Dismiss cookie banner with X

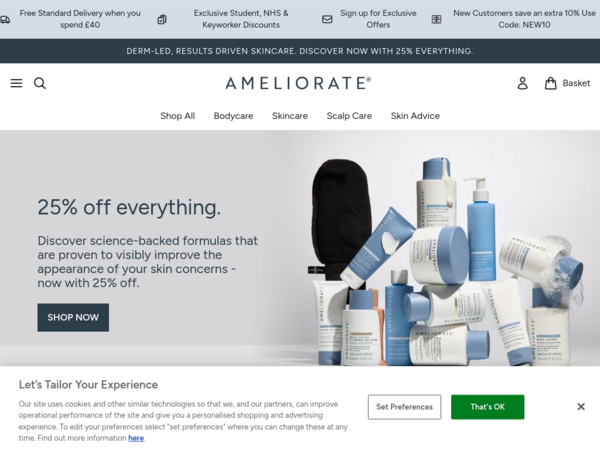[581, 407]
